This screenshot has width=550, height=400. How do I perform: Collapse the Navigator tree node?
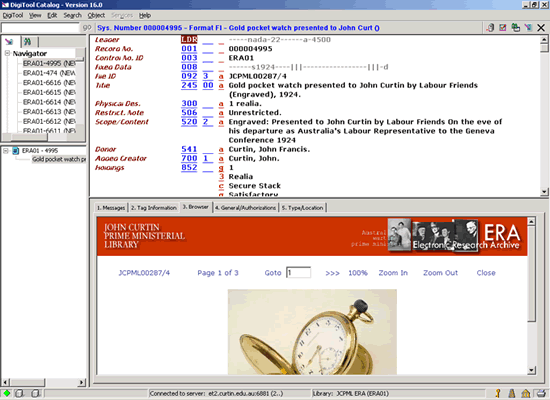point(7,53)
